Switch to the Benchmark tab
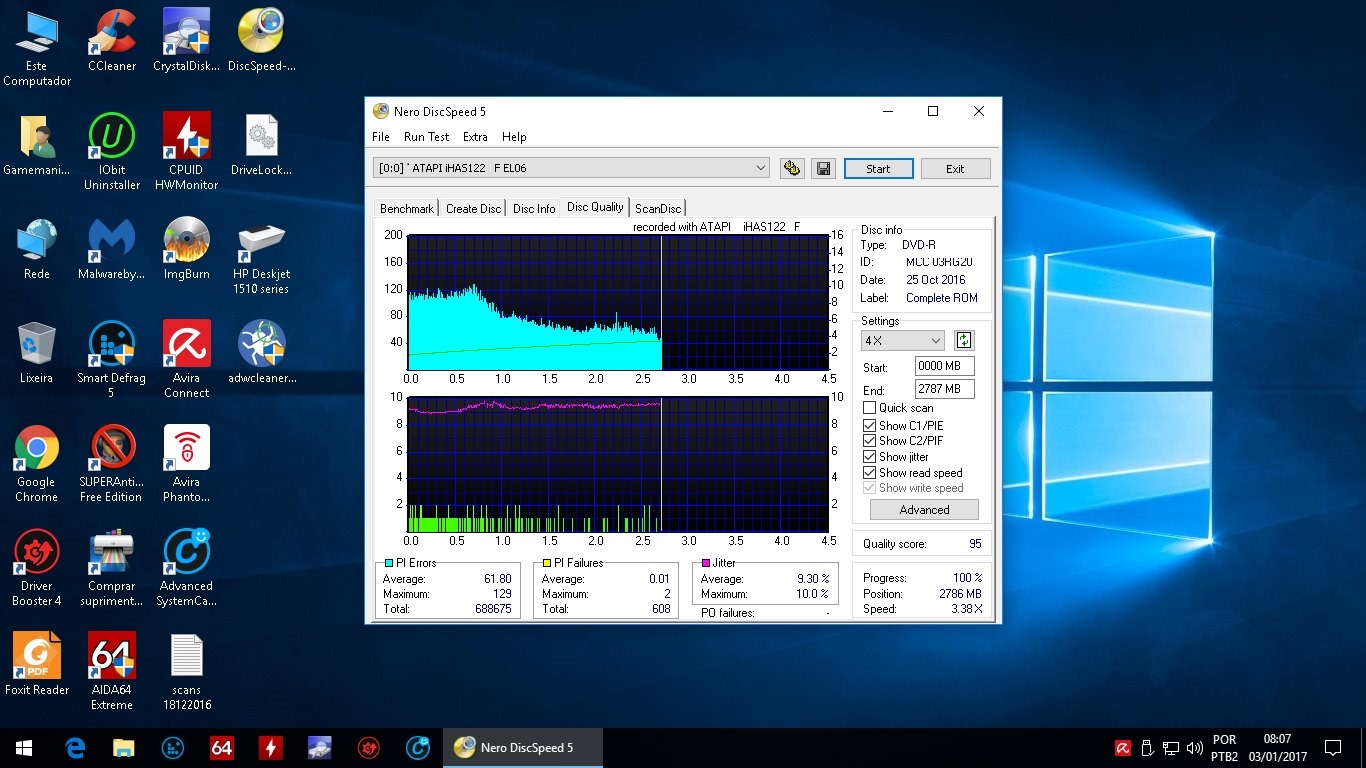 [407, 209]
